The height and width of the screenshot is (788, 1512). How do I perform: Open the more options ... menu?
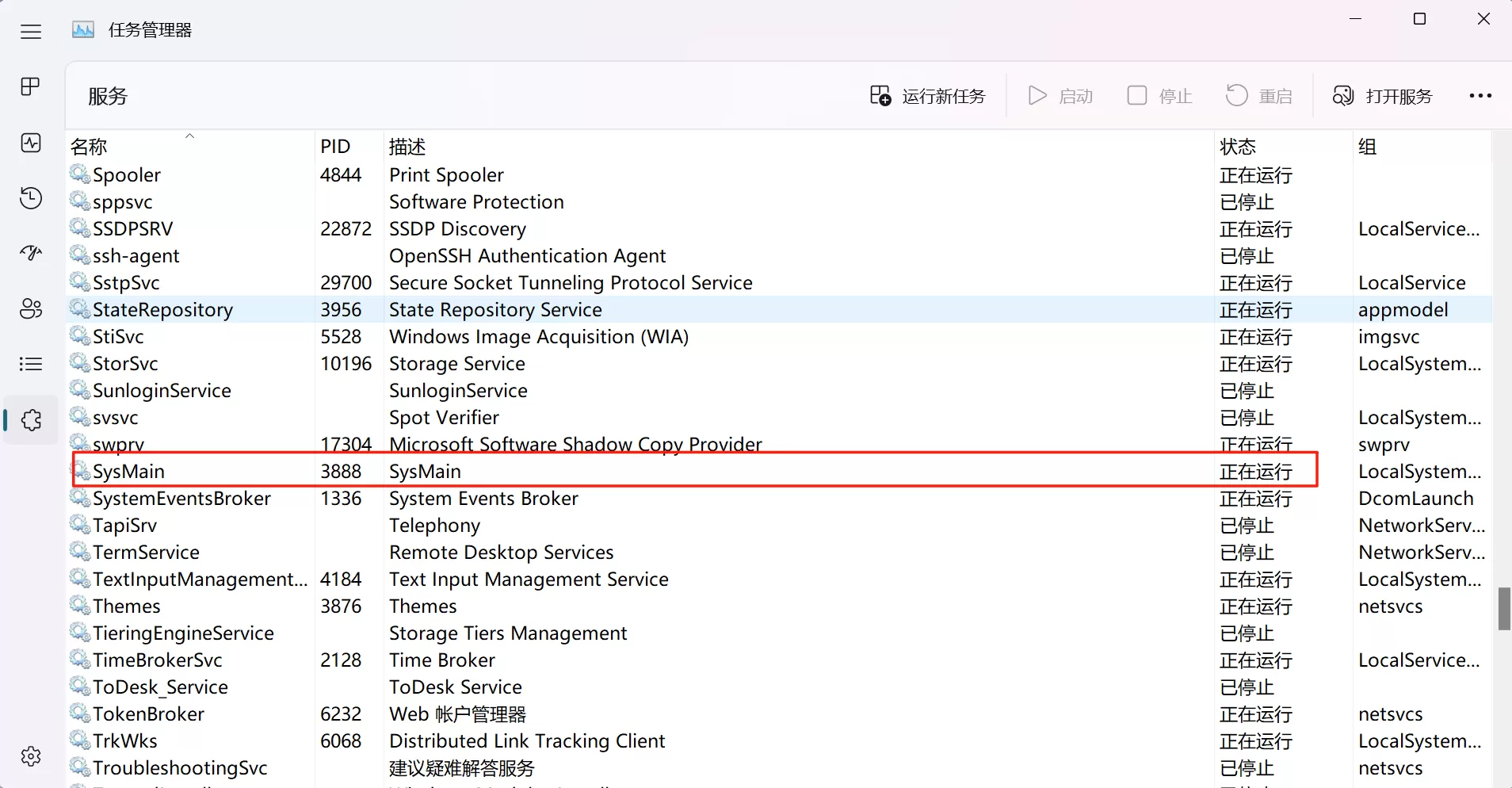1480,95
